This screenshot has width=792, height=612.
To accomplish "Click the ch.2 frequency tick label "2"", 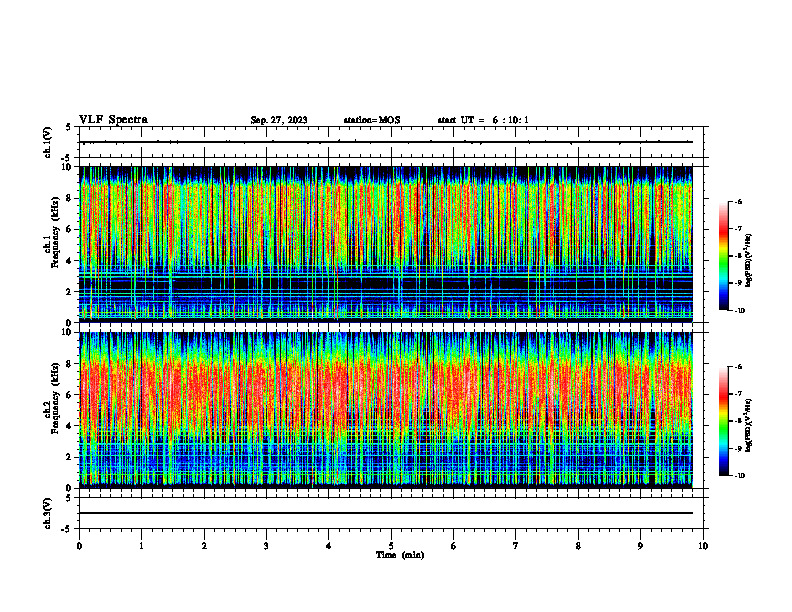I will [x=70, y=457].
